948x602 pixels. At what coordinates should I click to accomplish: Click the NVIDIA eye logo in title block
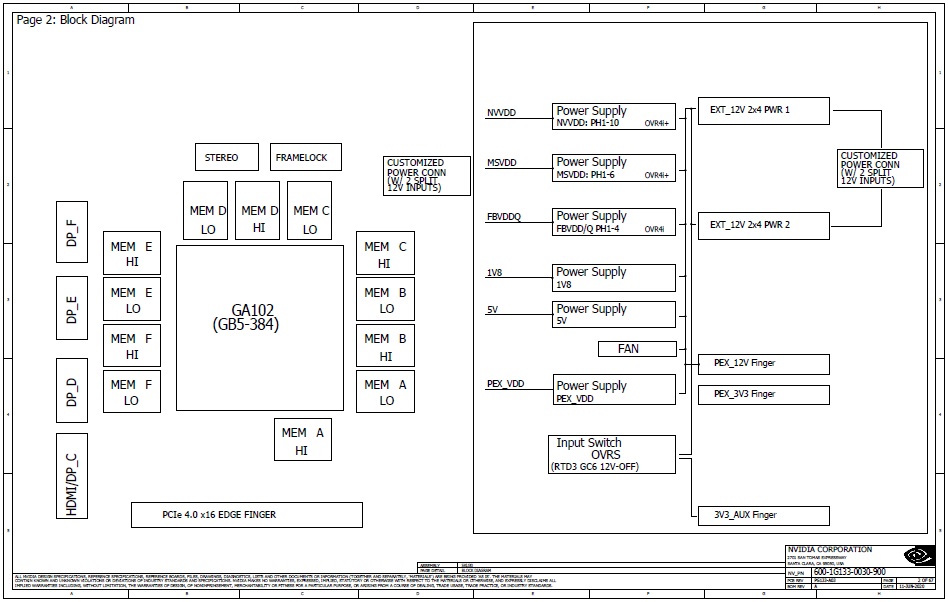point(918,555)
